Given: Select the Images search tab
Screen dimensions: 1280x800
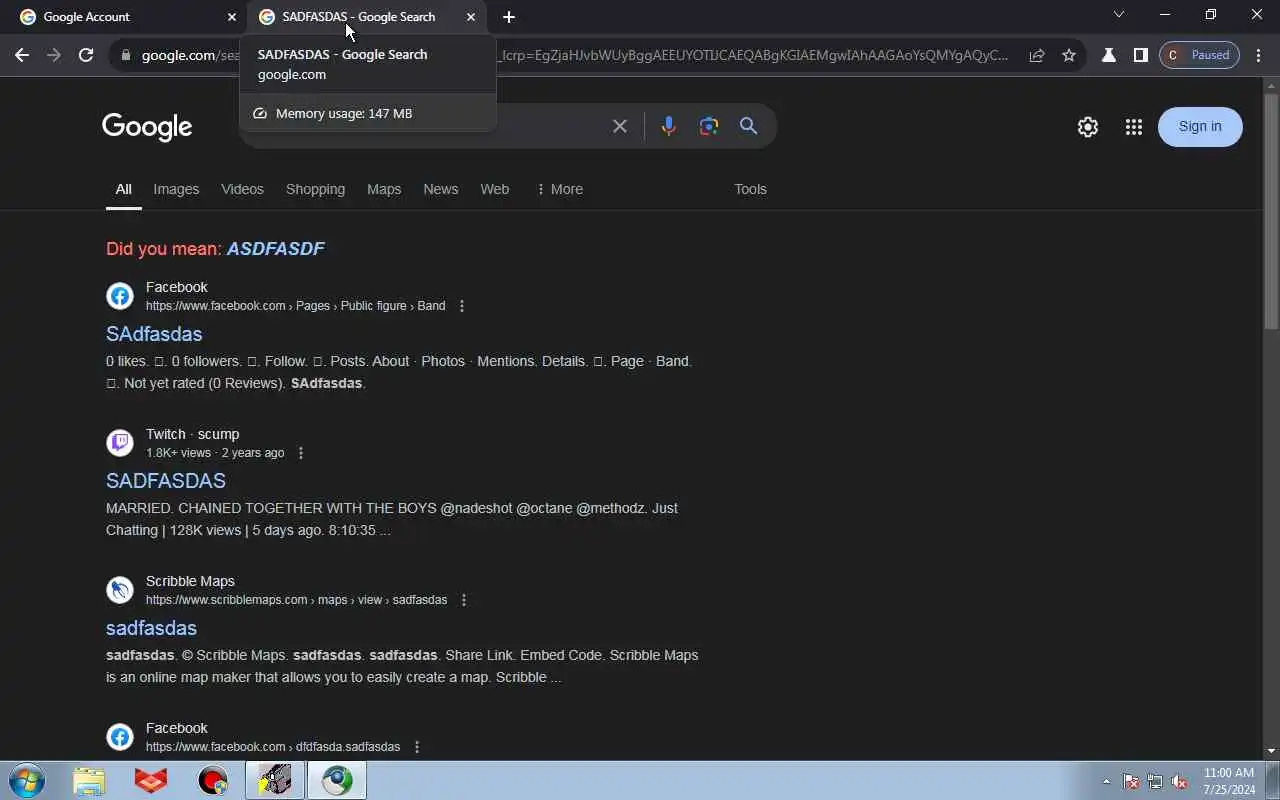Looking at the screenshot, I should tap(176, 189).
